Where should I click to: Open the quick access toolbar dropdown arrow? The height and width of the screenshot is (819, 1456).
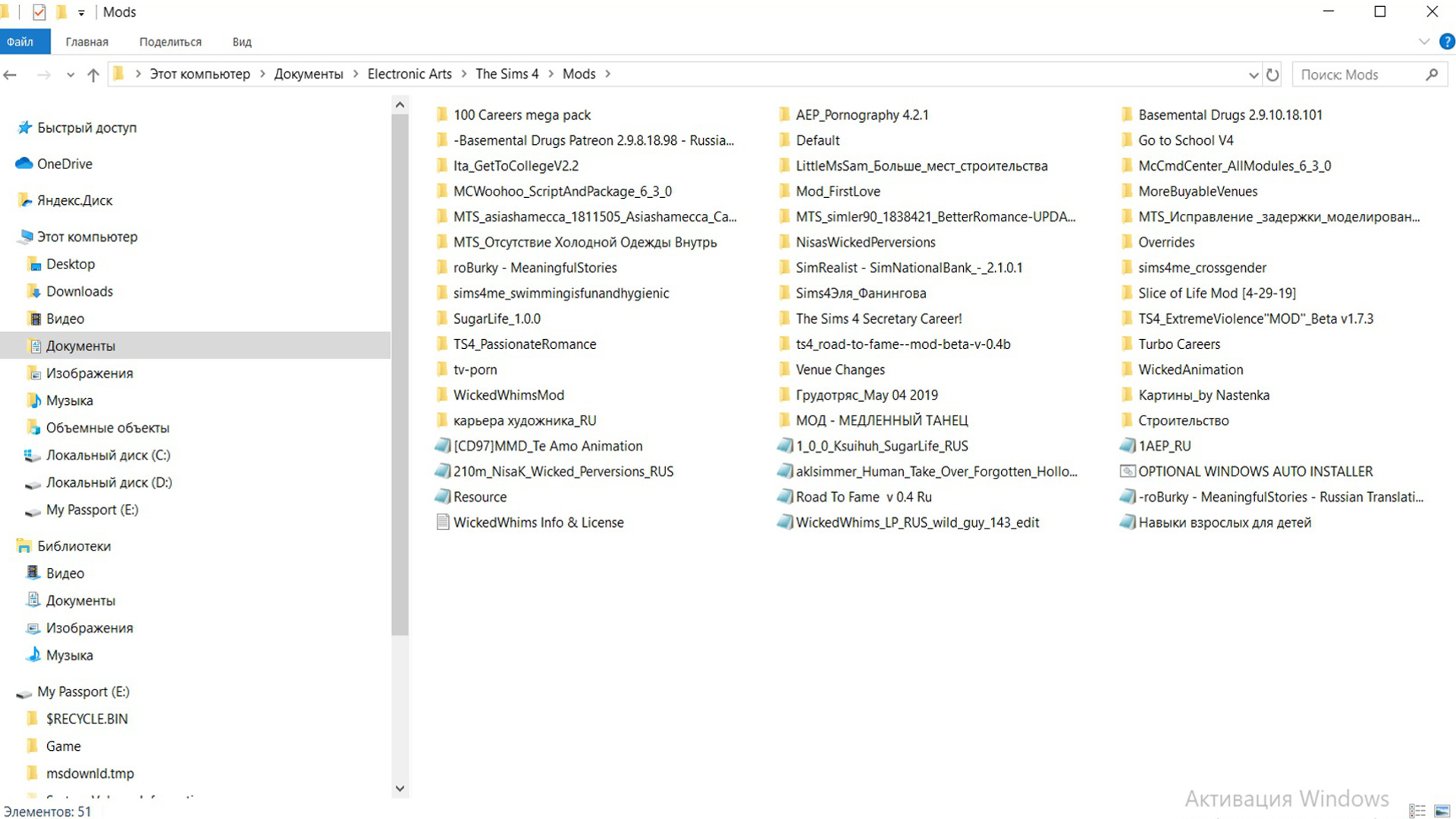[81, 13]
